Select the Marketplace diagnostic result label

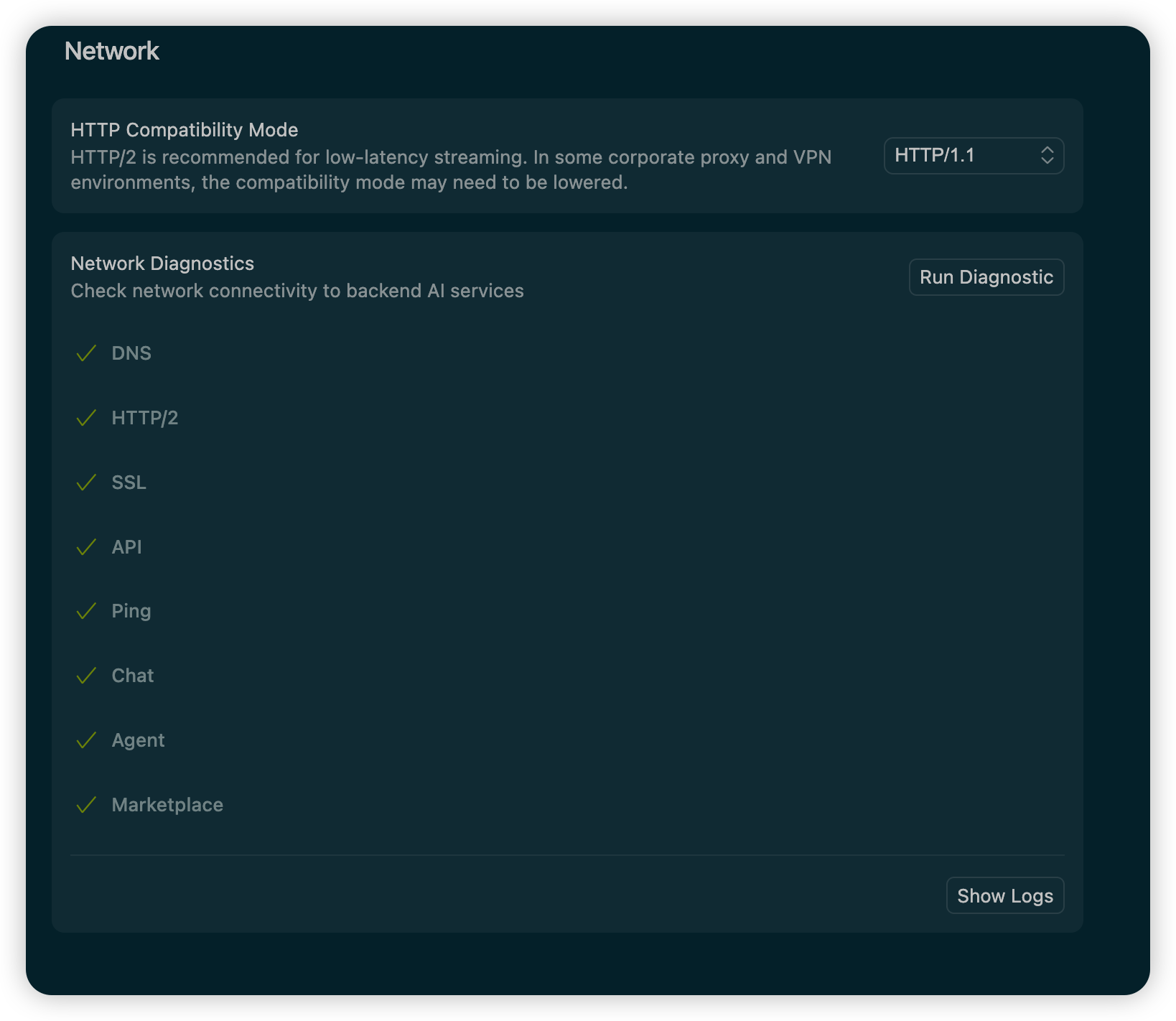click(167, 805)
